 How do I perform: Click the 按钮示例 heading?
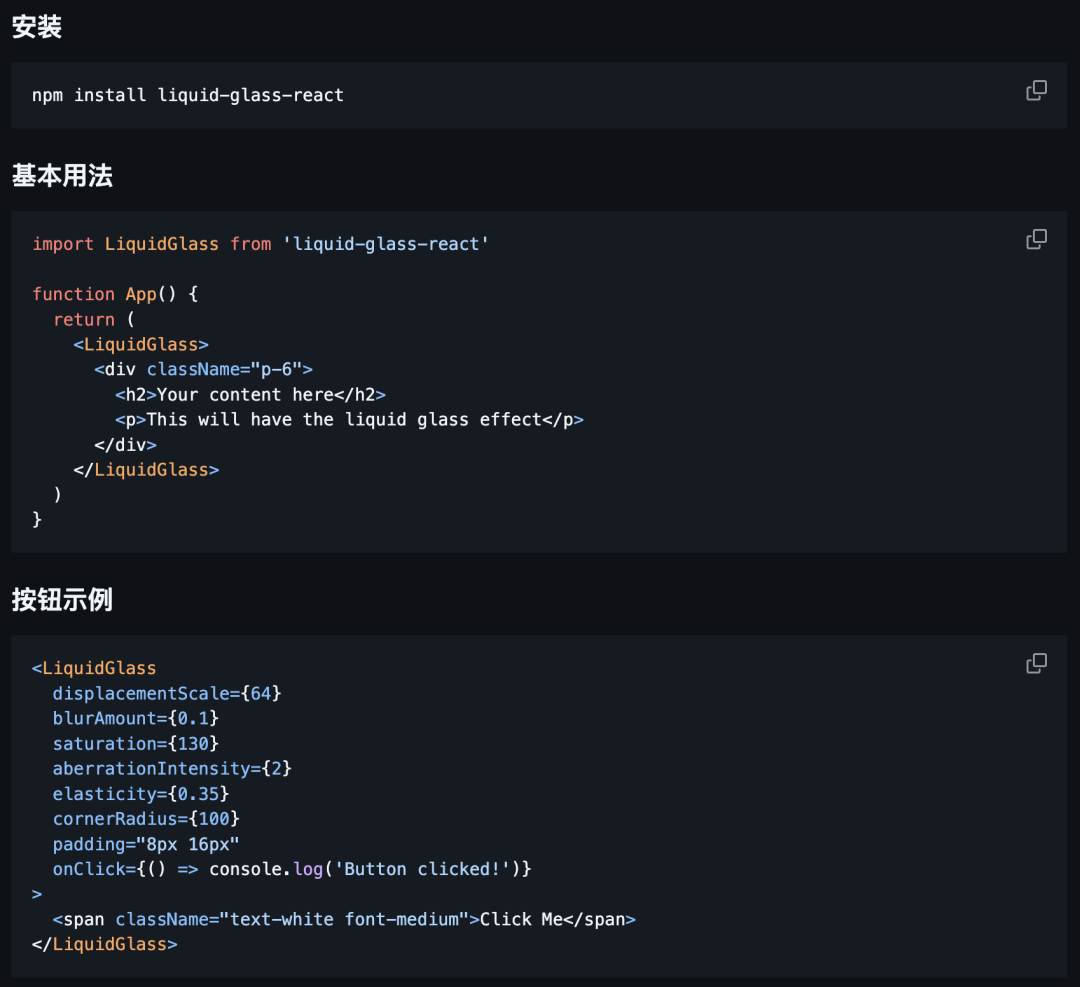(x=62, y=600)
